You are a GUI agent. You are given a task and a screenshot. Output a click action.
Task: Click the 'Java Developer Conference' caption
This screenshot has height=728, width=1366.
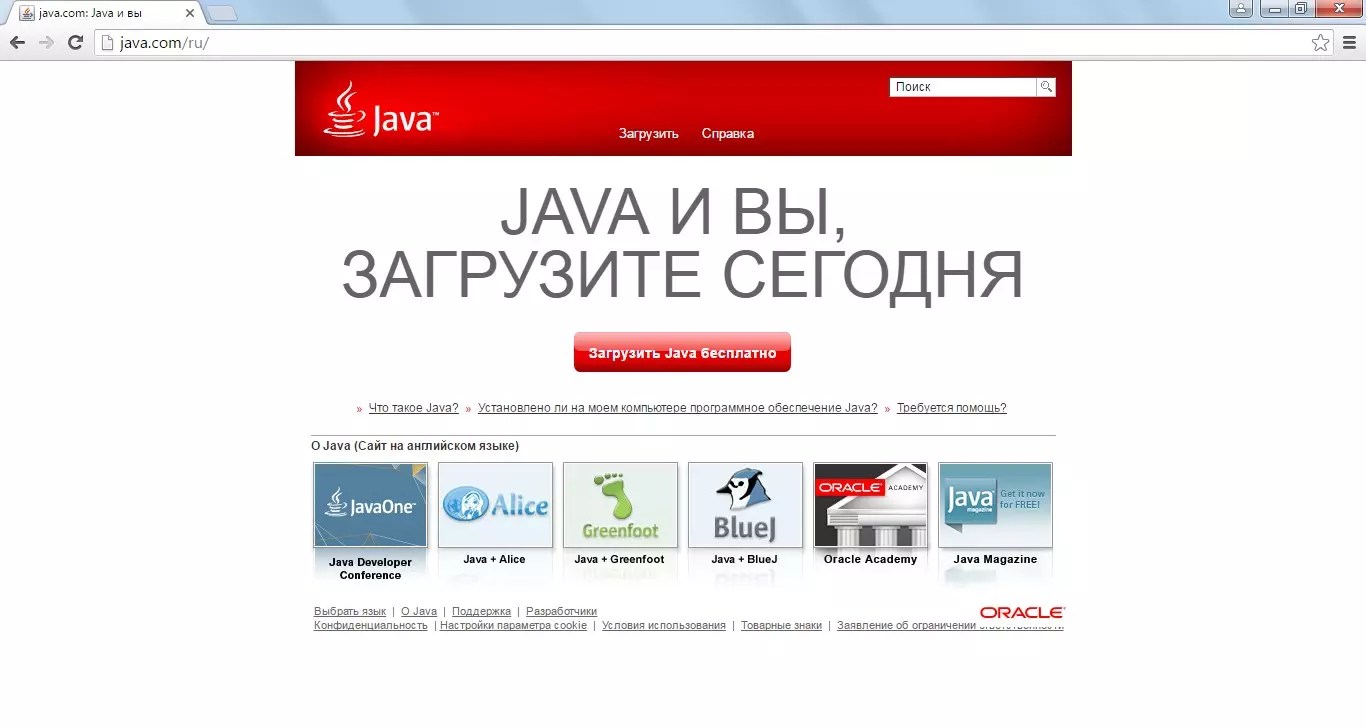(x=370, y=569)
